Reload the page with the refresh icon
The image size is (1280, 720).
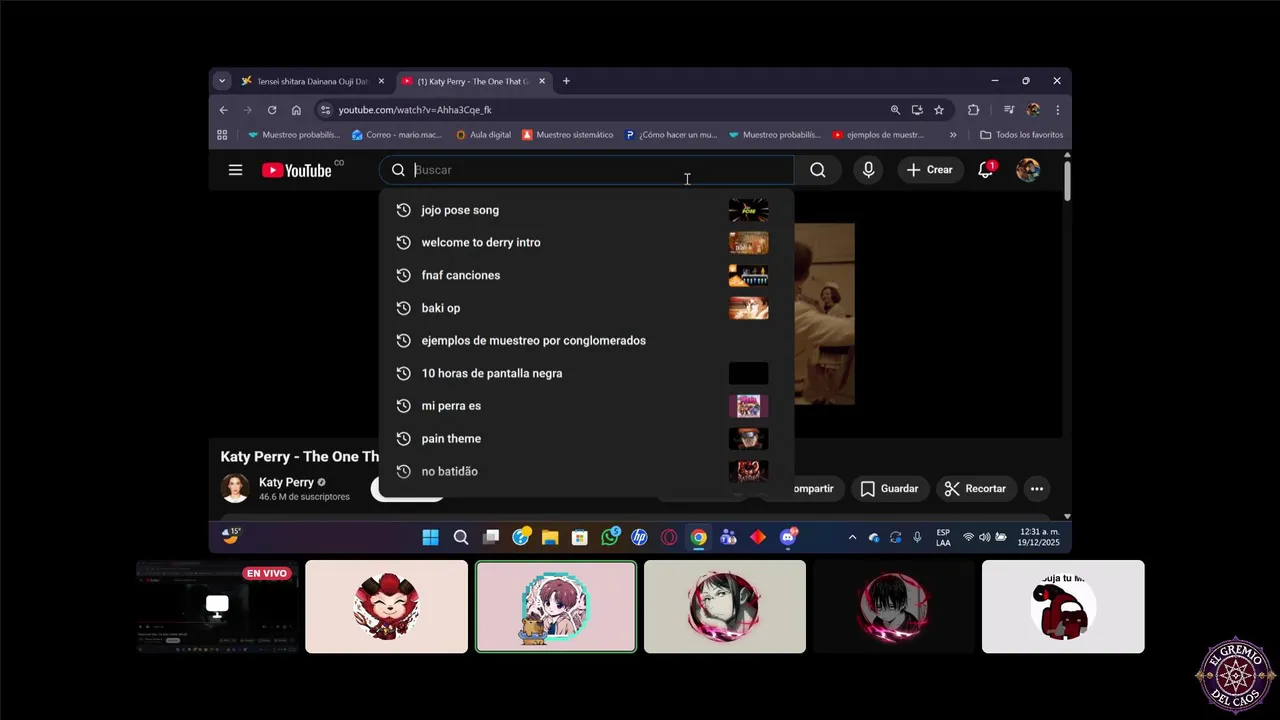(272, 110)
